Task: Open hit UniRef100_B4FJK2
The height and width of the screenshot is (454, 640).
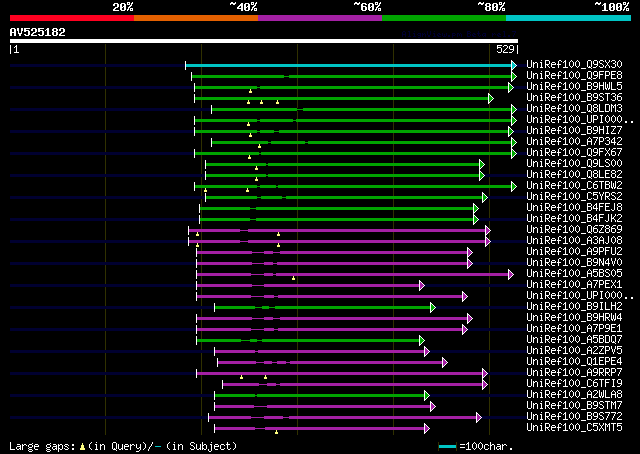Action: pos(574,218)
